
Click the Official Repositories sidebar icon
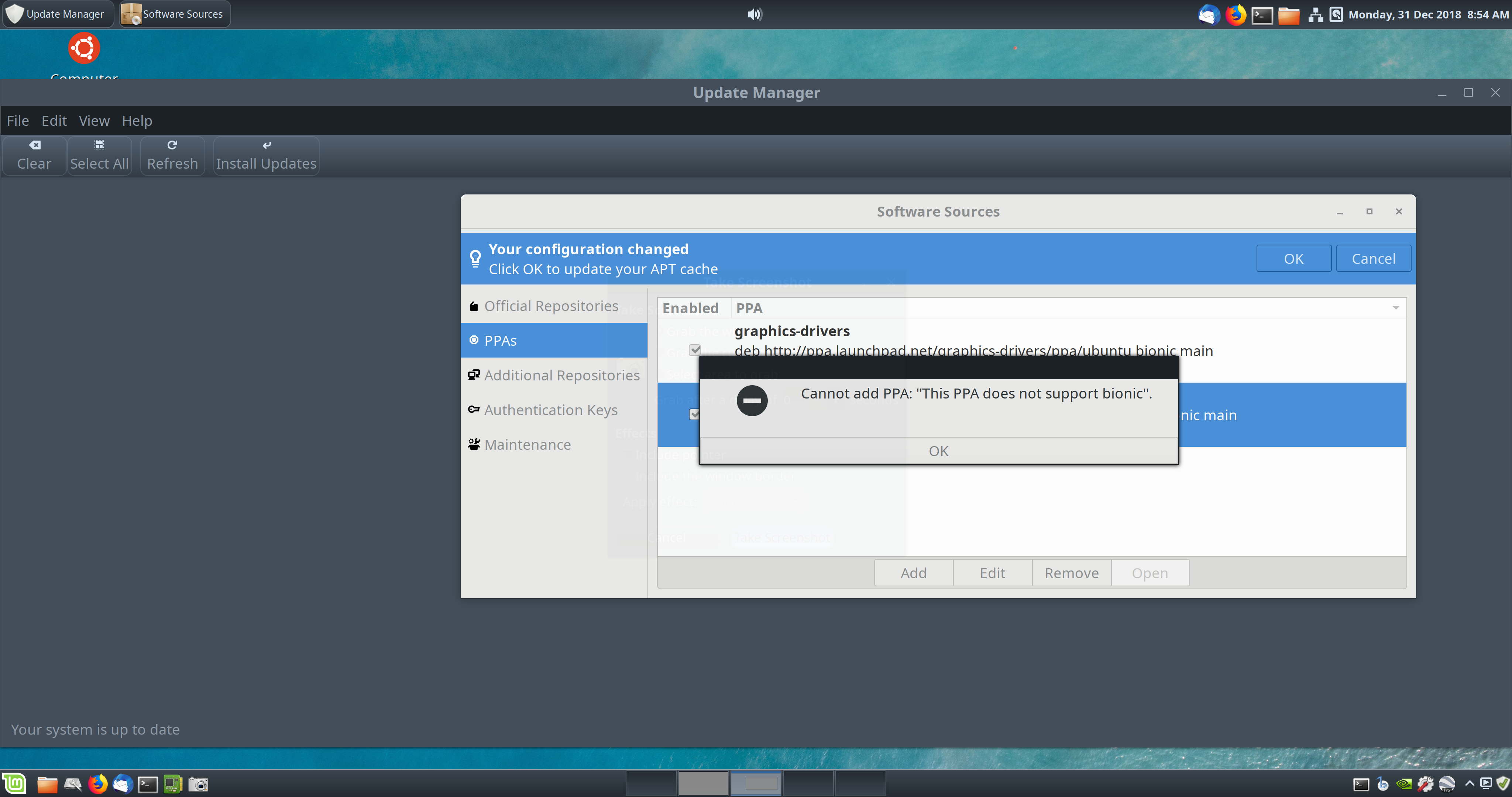pos(474,306)
